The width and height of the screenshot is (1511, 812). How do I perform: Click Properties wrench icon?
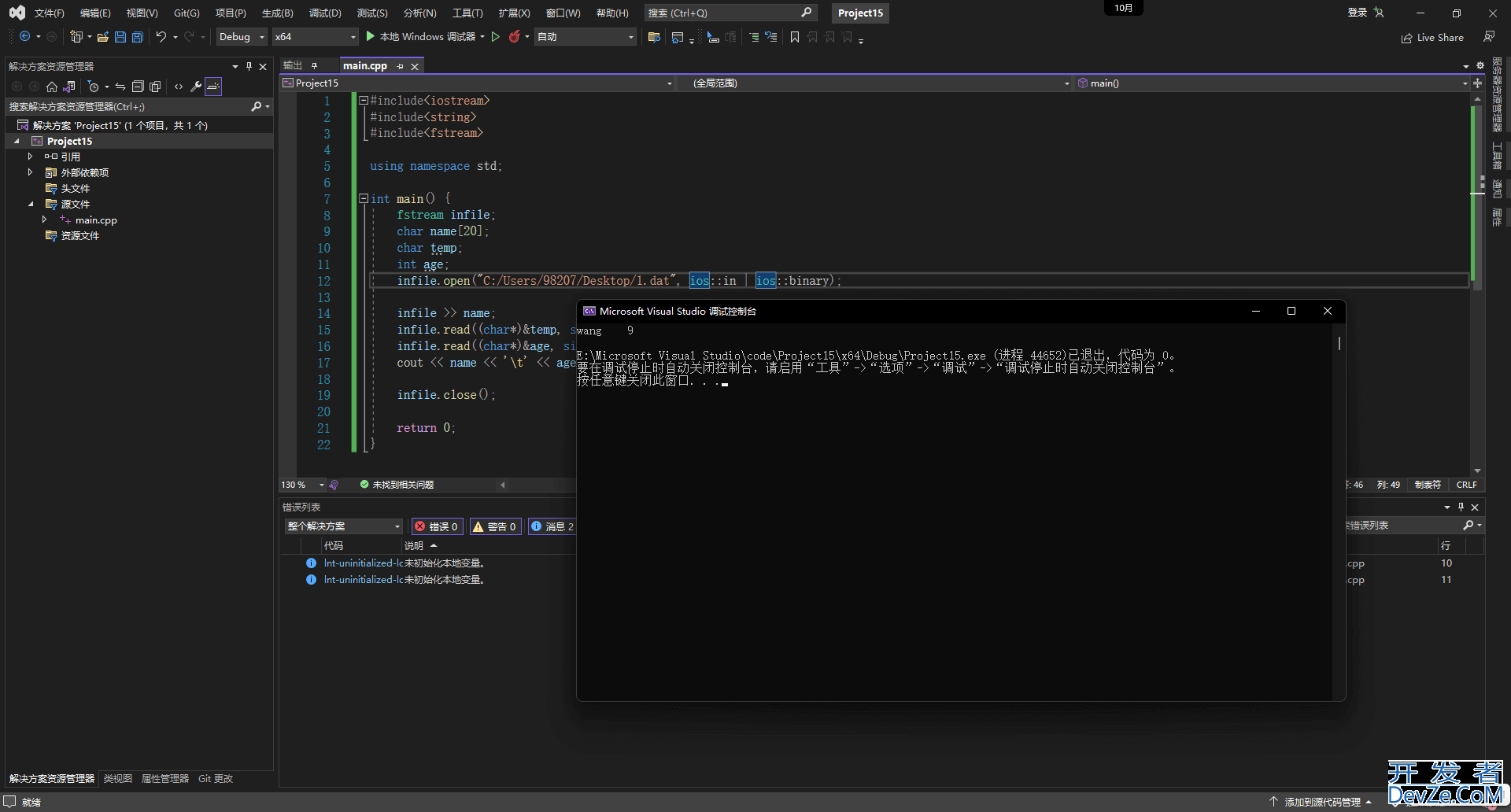(196, 87)
